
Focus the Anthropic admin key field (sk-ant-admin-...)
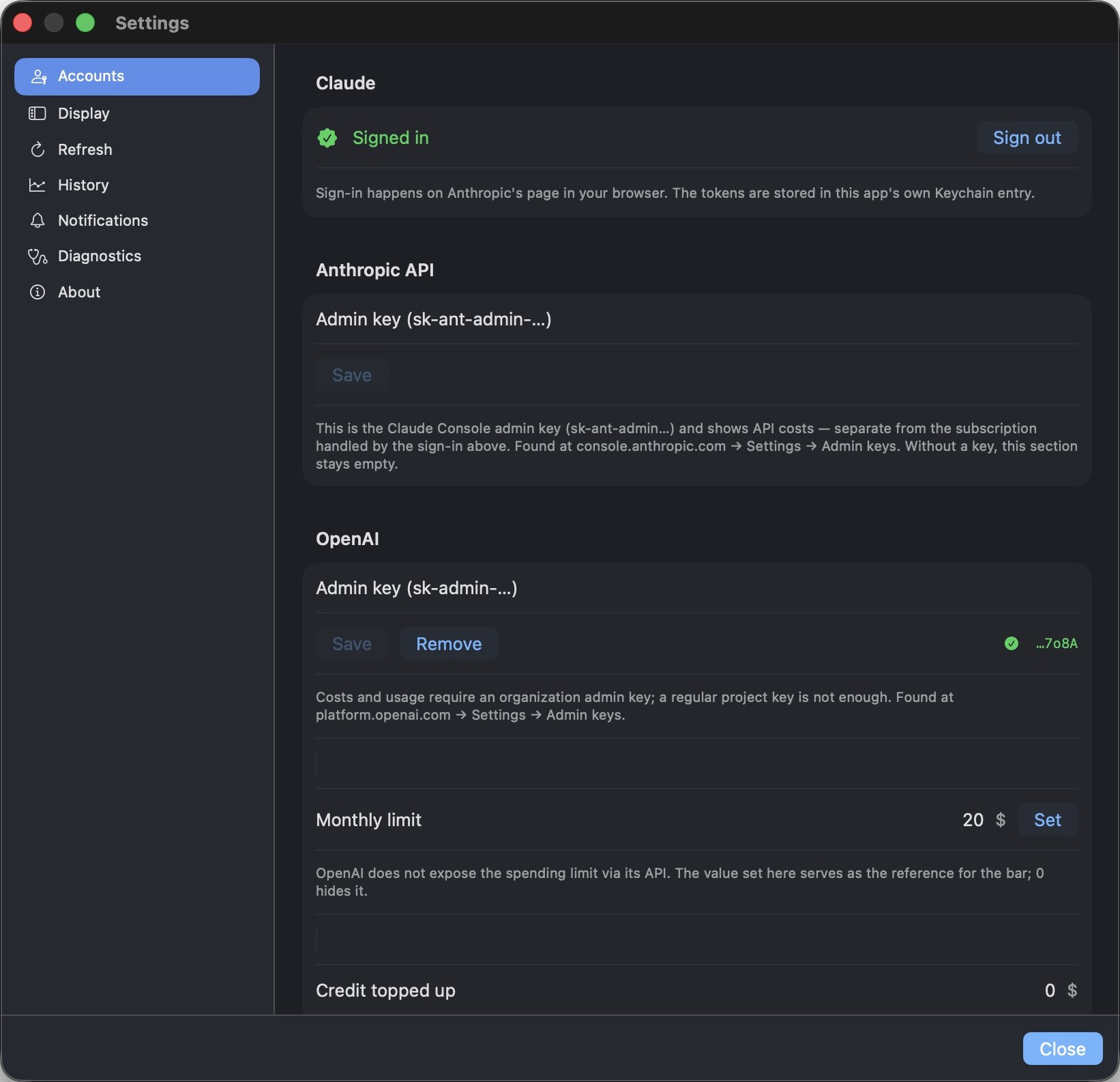(x=696, y=319)
